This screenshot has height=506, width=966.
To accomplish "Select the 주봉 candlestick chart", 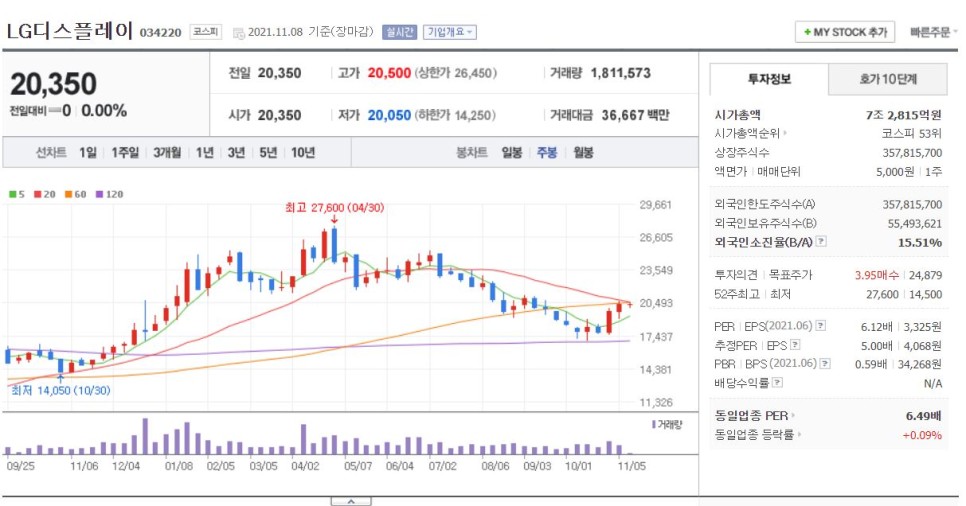I will (546, 152).
